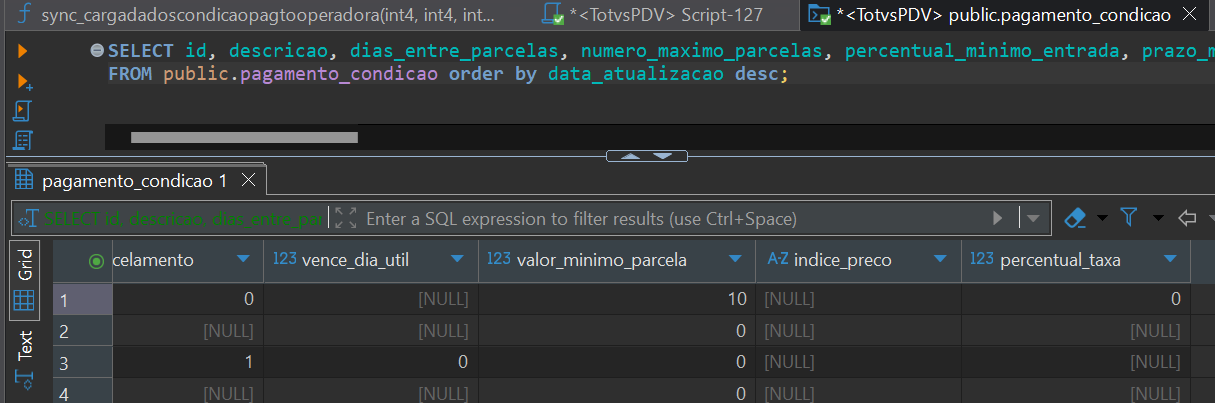Screen dimensions: 1215x403
Task: Apply filter with the play arrow
Action: [997, 217]
